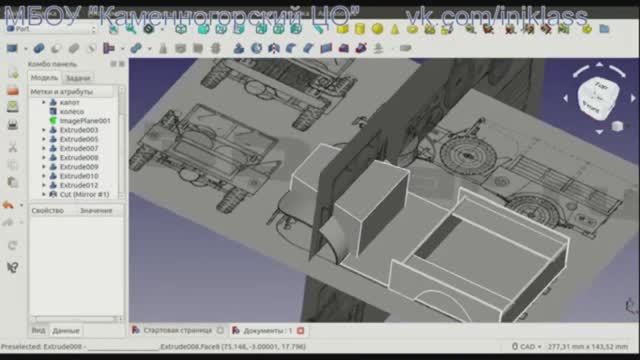
Task: Click the split tools blue link icon
Action: click(136, 49)
